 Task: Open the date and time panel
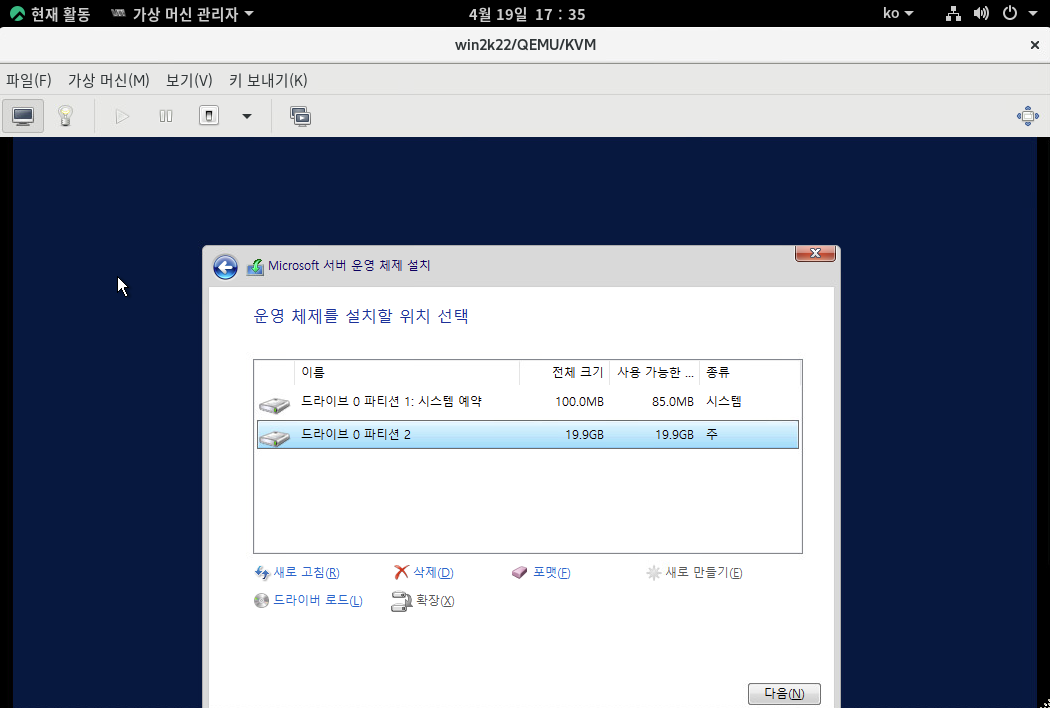[526, 13]
